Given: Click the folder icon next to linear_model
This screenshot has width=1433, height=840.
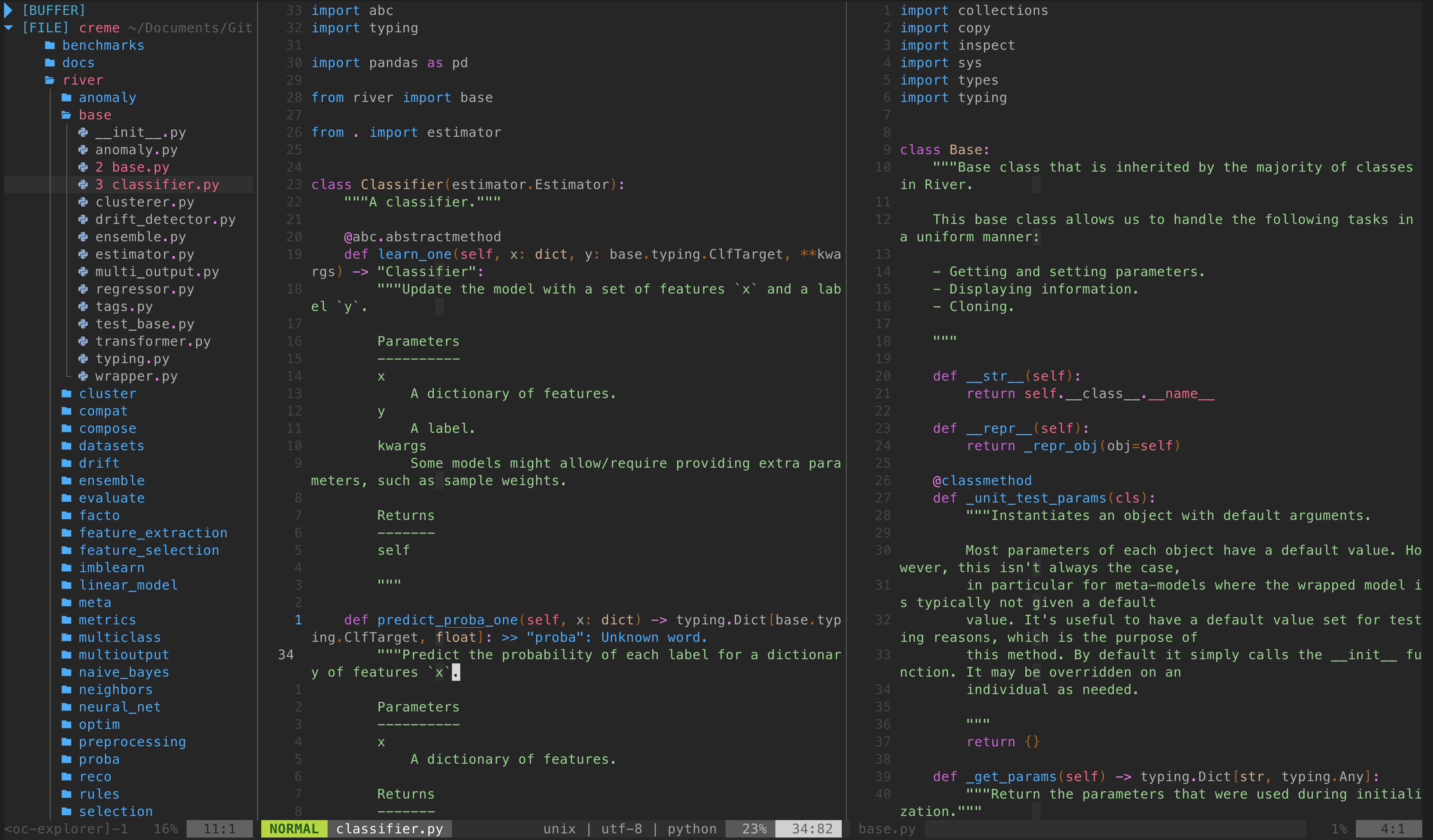Looking at the screenshot, I should [x=66, y=585].
